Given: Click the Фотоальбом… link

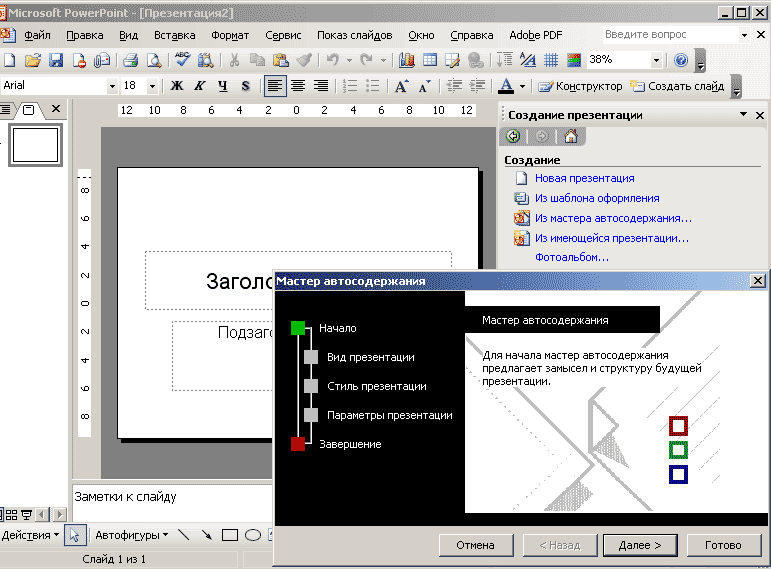Looking at the screenshot, I should tap(572, 257).
